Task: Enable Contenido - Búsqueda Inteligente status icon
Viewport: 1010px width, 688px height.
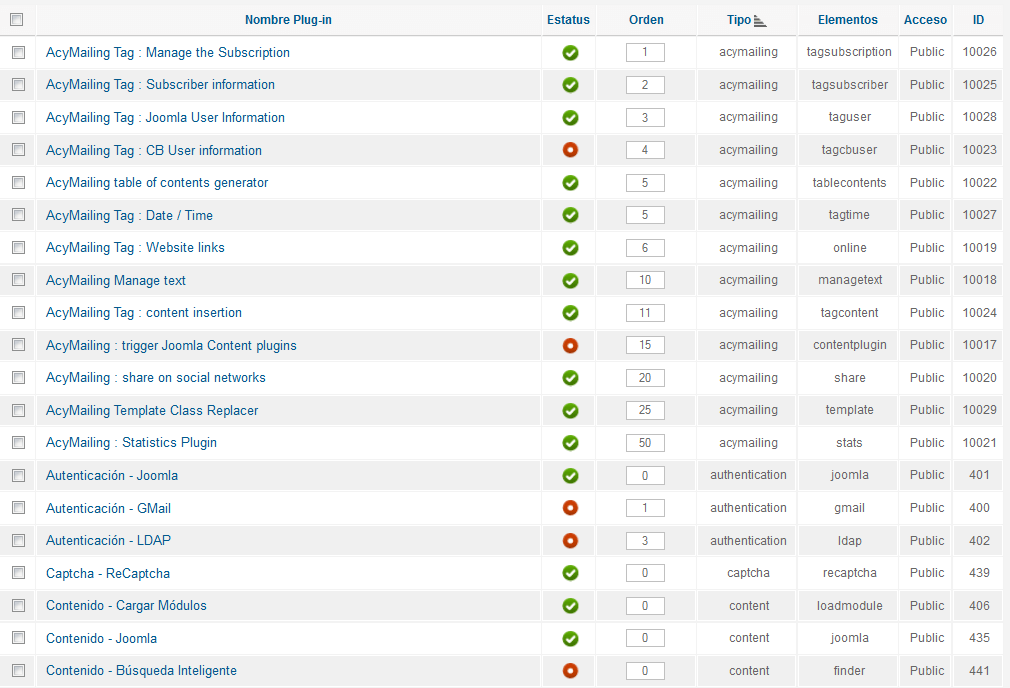Action: 570,671
